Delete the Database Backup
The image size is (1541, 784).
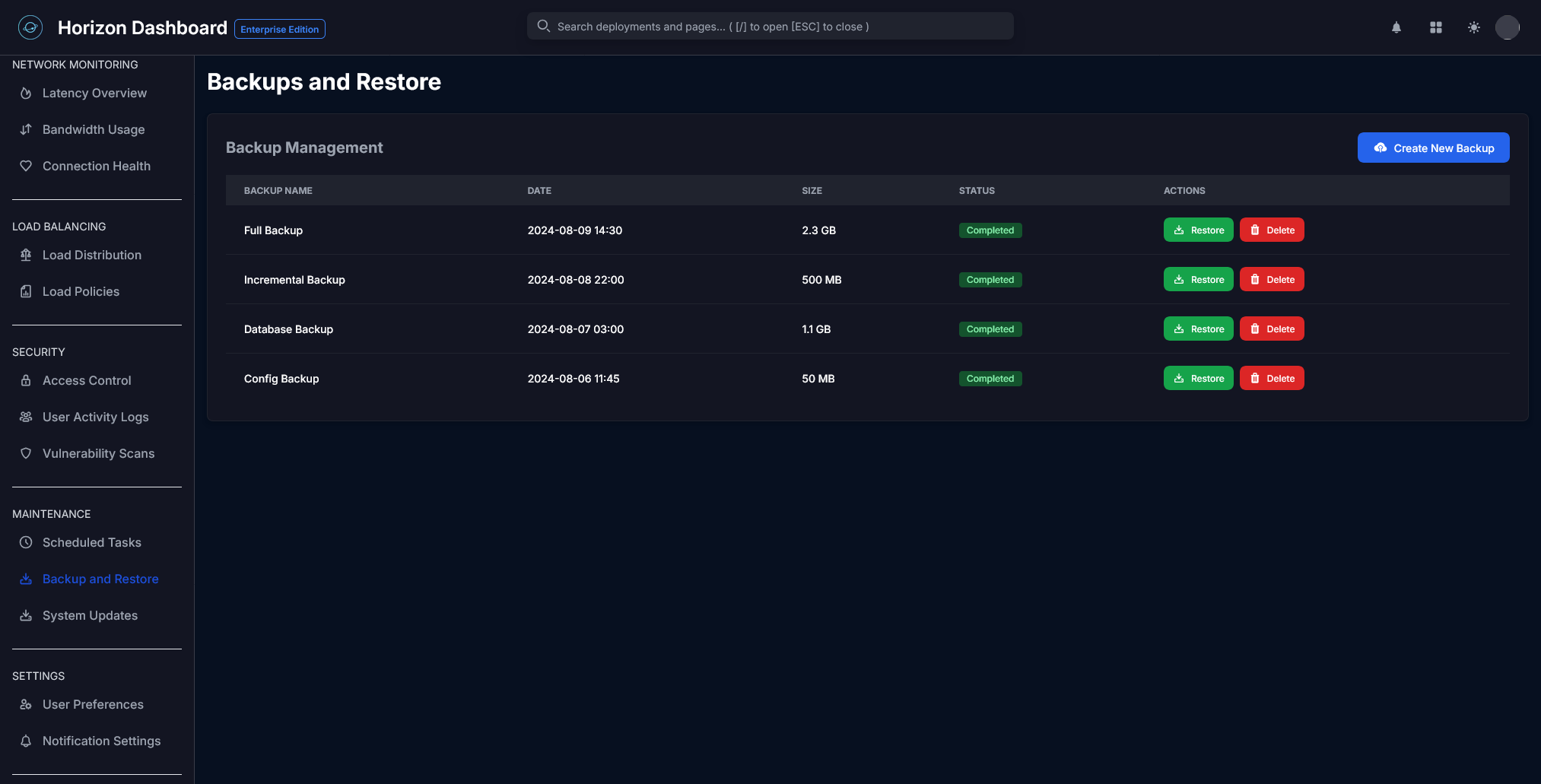pyautogui.click(x=1272, y=329)
